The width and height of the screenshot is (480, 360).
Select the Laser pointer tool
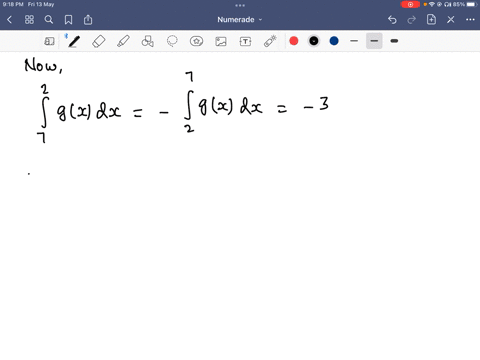coord(270,41)
